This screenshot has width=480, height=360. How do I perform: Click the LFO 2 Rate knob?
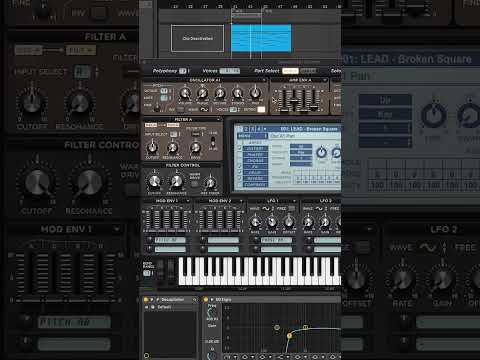(308, 222)
